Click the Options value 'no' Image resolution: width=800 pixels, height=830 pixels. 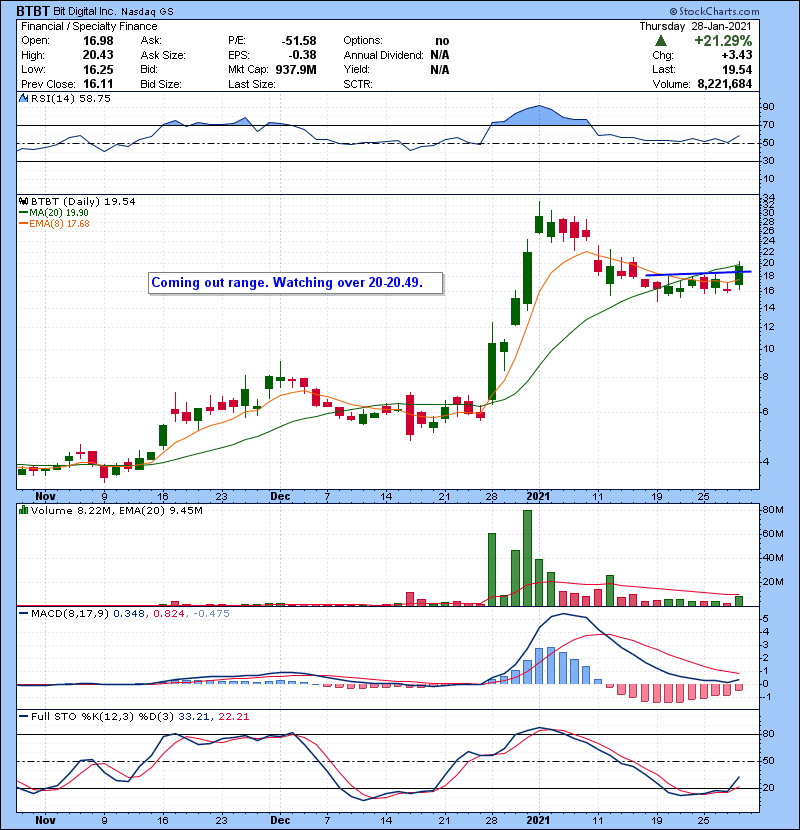coord(442,41)
